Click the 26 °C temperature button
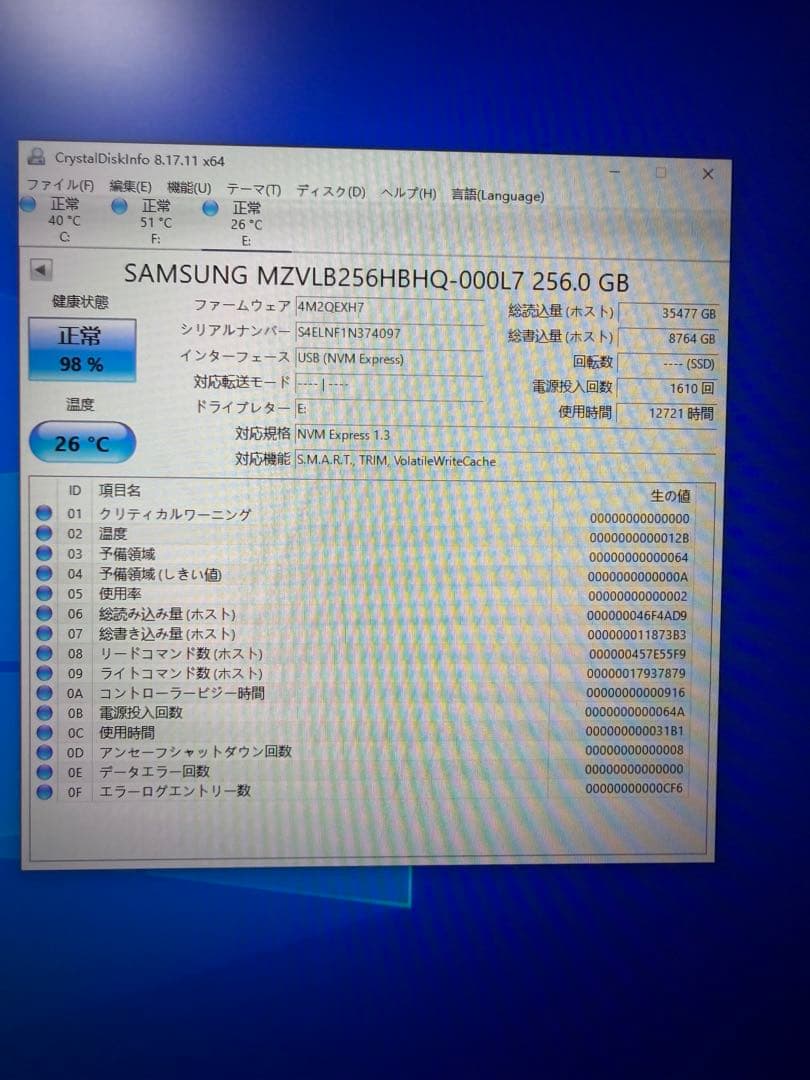The width and height of the screenshot is (810, 1080). (82, 443)
